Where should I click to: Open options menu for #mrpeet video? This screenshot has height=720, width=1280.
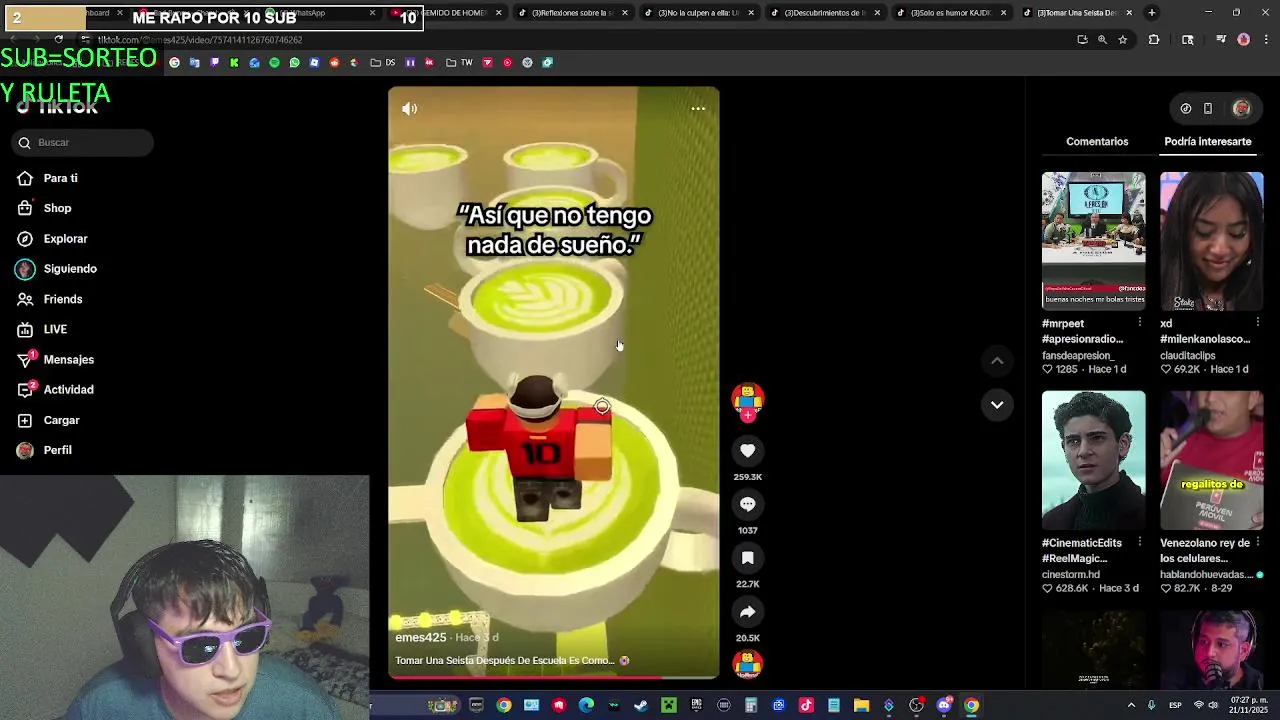pyautogui.click(x=1139, y=323)
